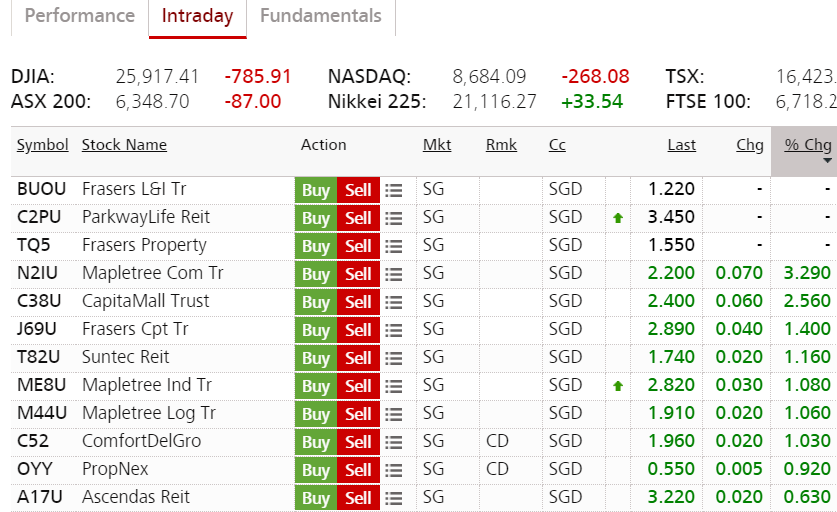Open list menu icon for Frasers L&I Tr
The height and width of the screenshot is (512, 837).
tap(394, 190)
